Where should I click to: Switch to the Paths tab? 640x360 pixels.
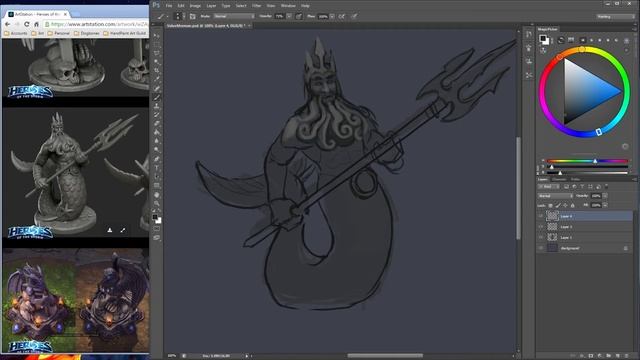point(576,179)
